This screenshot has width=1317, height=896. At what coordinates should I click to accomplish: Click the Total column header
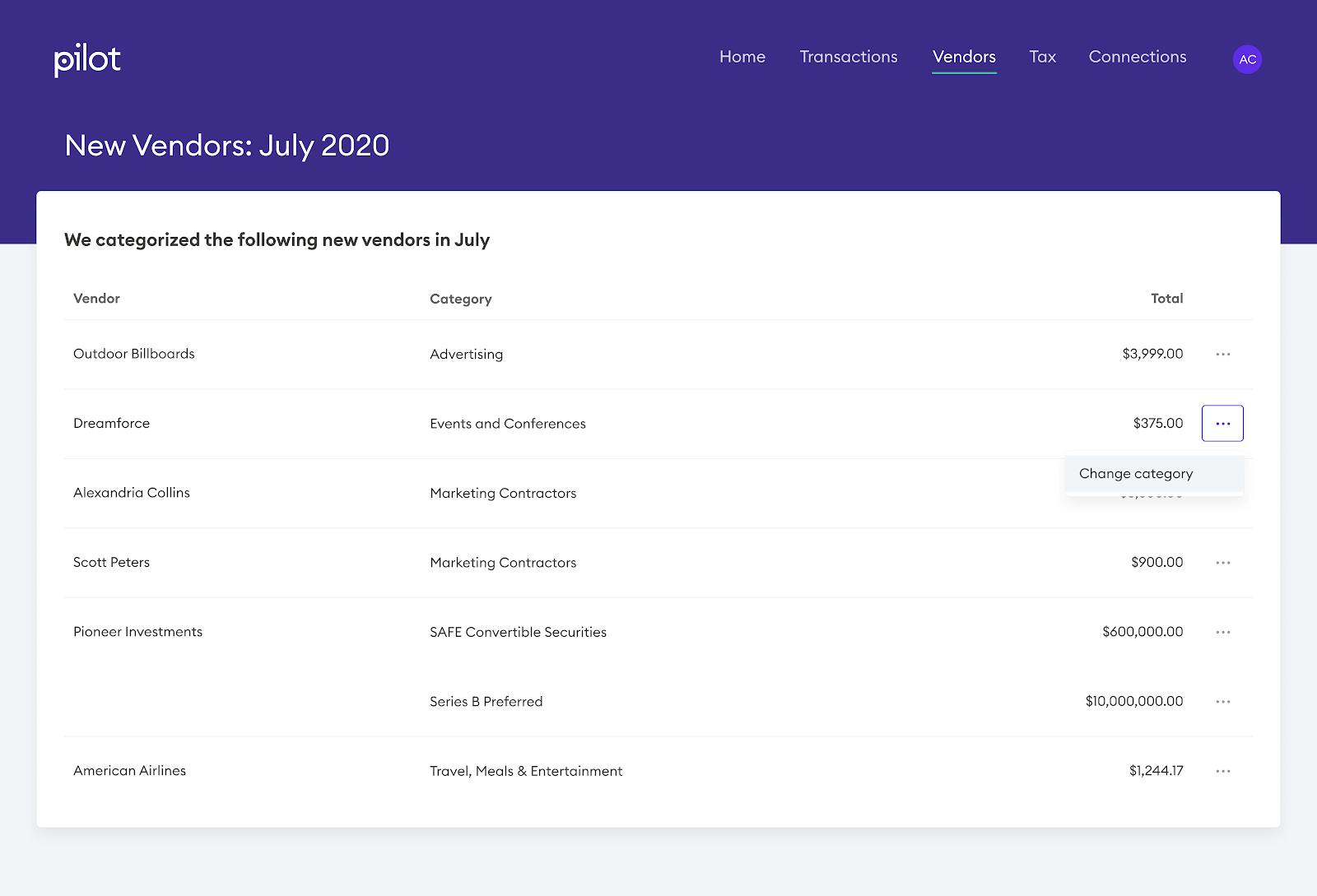point(1166,299)
